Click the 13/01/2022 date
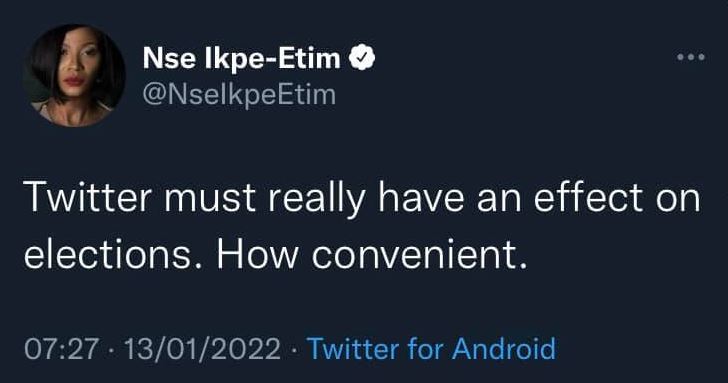The width and height of the screenshot is (728, 383). 202,349
